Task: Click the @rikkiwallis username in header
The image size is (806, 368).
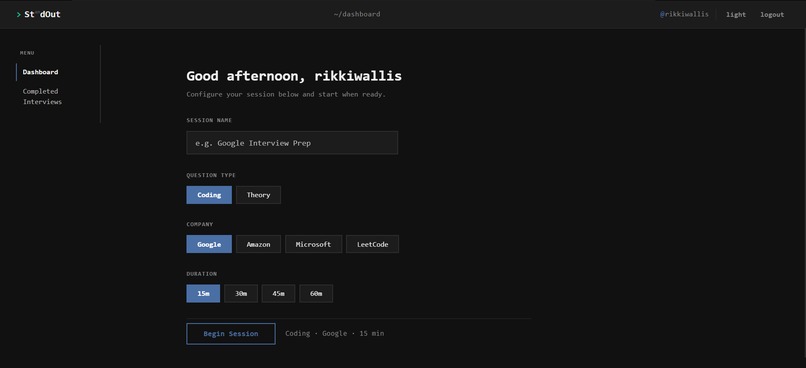Action: point(684,14)
